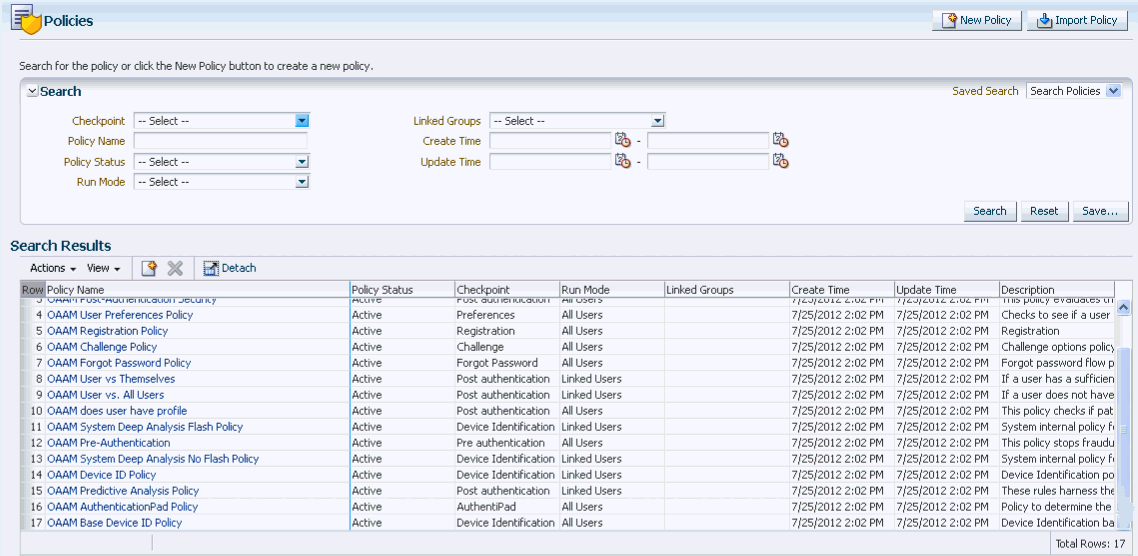Click the Update Time end date field
Viewport: 1138px width, 556px height.
pos(708,161)
